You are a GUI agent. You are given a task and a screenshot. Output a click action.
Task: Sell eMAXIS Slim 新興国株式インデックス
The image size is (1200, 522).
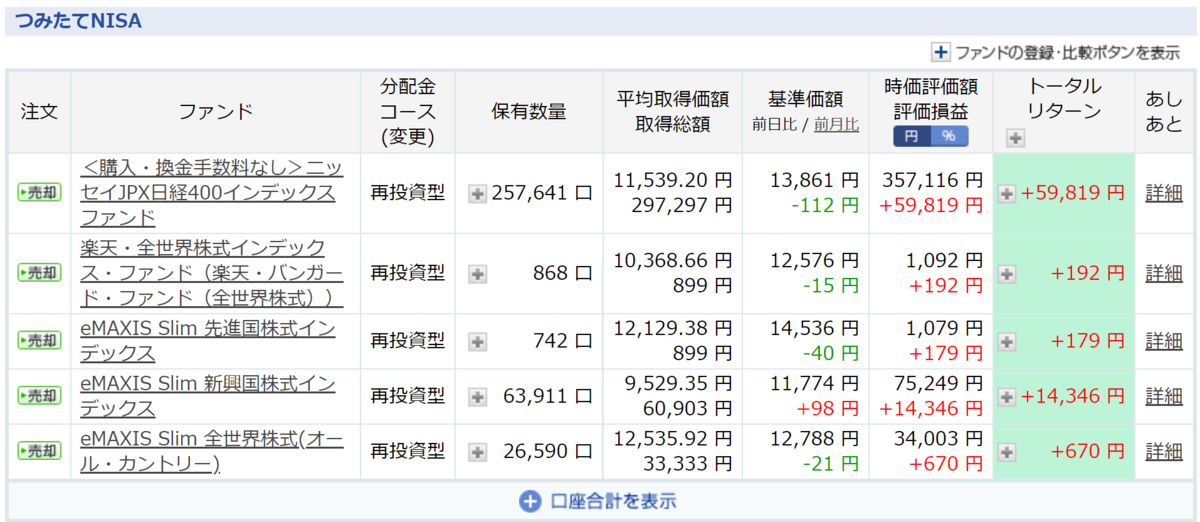(39, 396)
